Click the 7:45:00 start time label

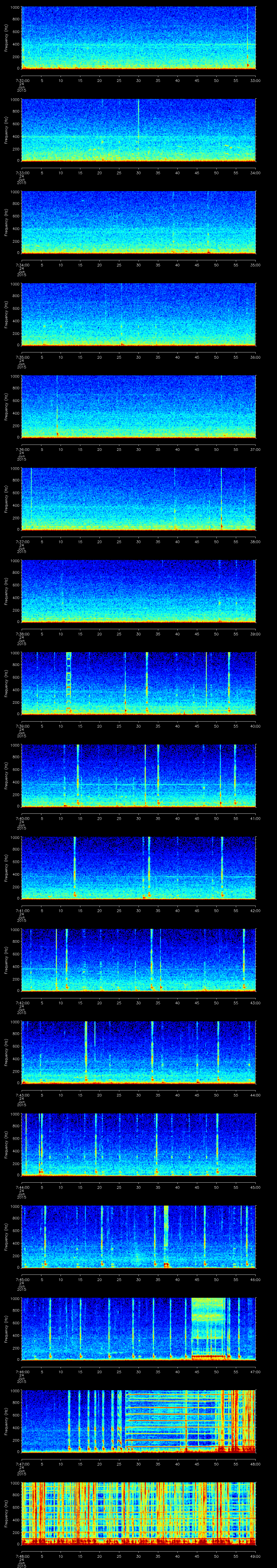(x=22, y=1279)
